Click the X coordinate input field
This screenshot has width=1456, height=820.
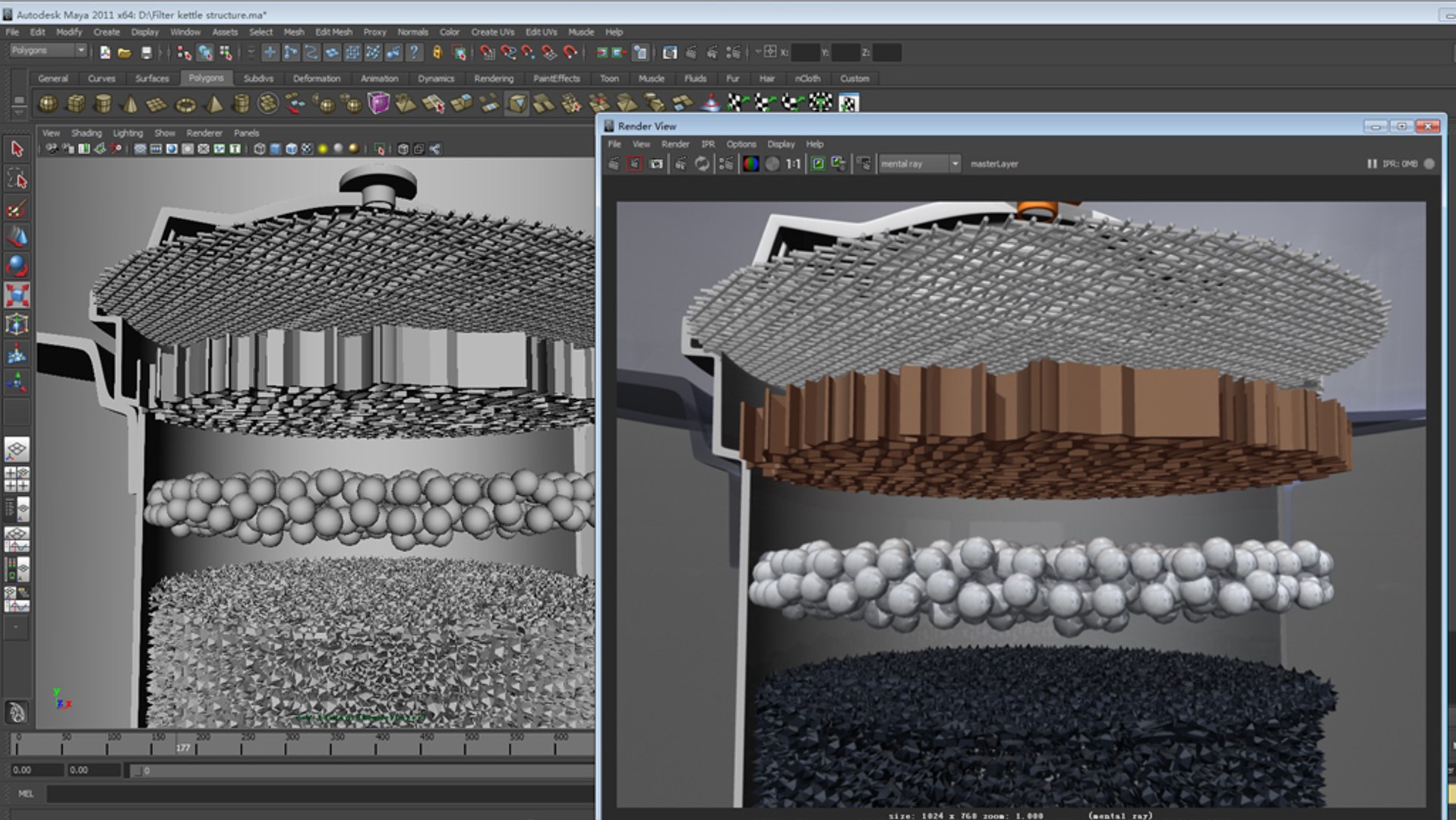[805, 52]
